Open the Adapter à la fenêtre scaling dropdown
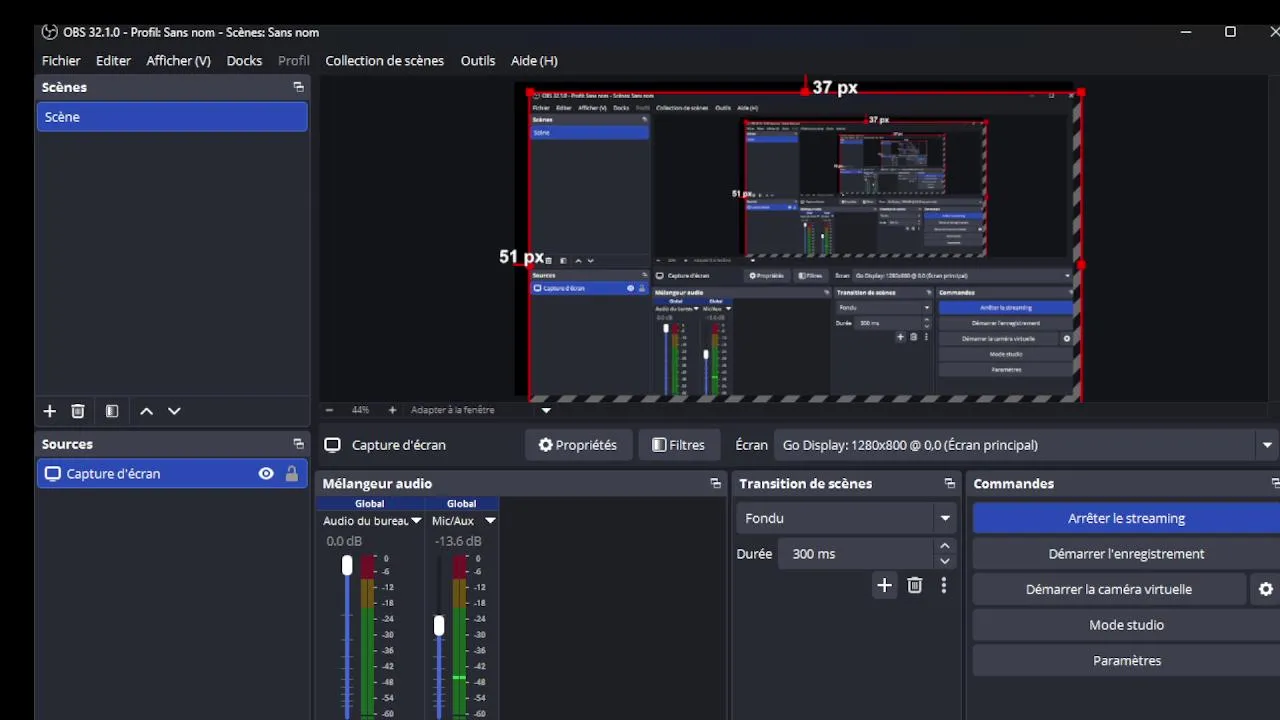The height and width of the screenshot is (720, 1280). (546, 410)
